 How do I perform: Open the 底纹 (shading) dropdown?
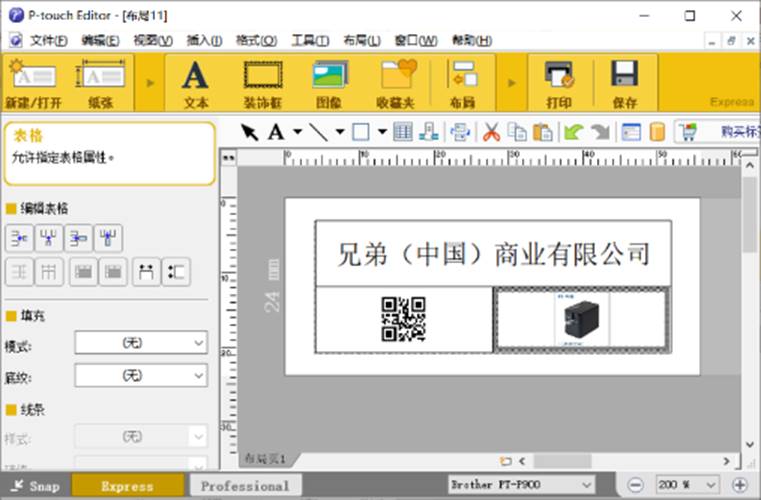[x=141, y=375]
